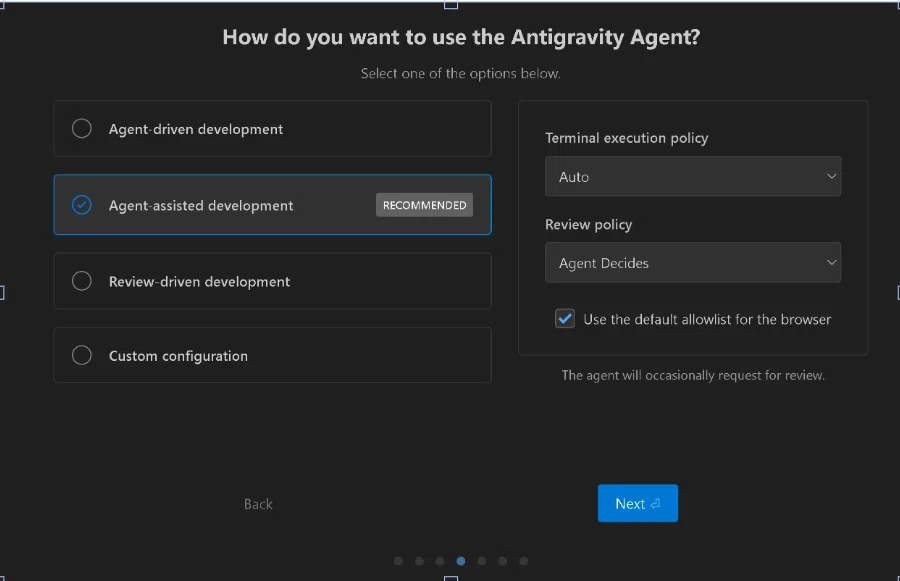Click the "Terminal execution policy" label
Viewport: 900px width, 581px height.
(627, 138)
